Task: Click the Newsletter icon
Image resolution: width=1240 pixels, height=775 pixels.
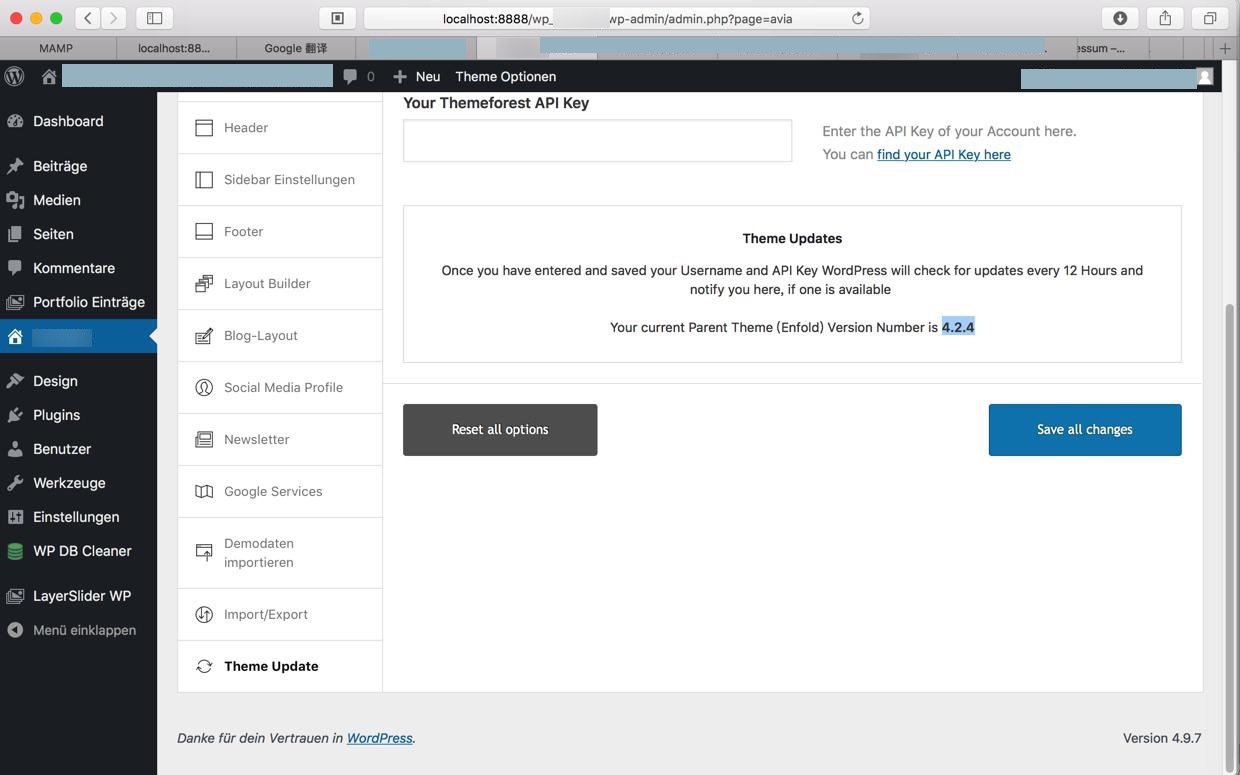Action: [204, 440]
